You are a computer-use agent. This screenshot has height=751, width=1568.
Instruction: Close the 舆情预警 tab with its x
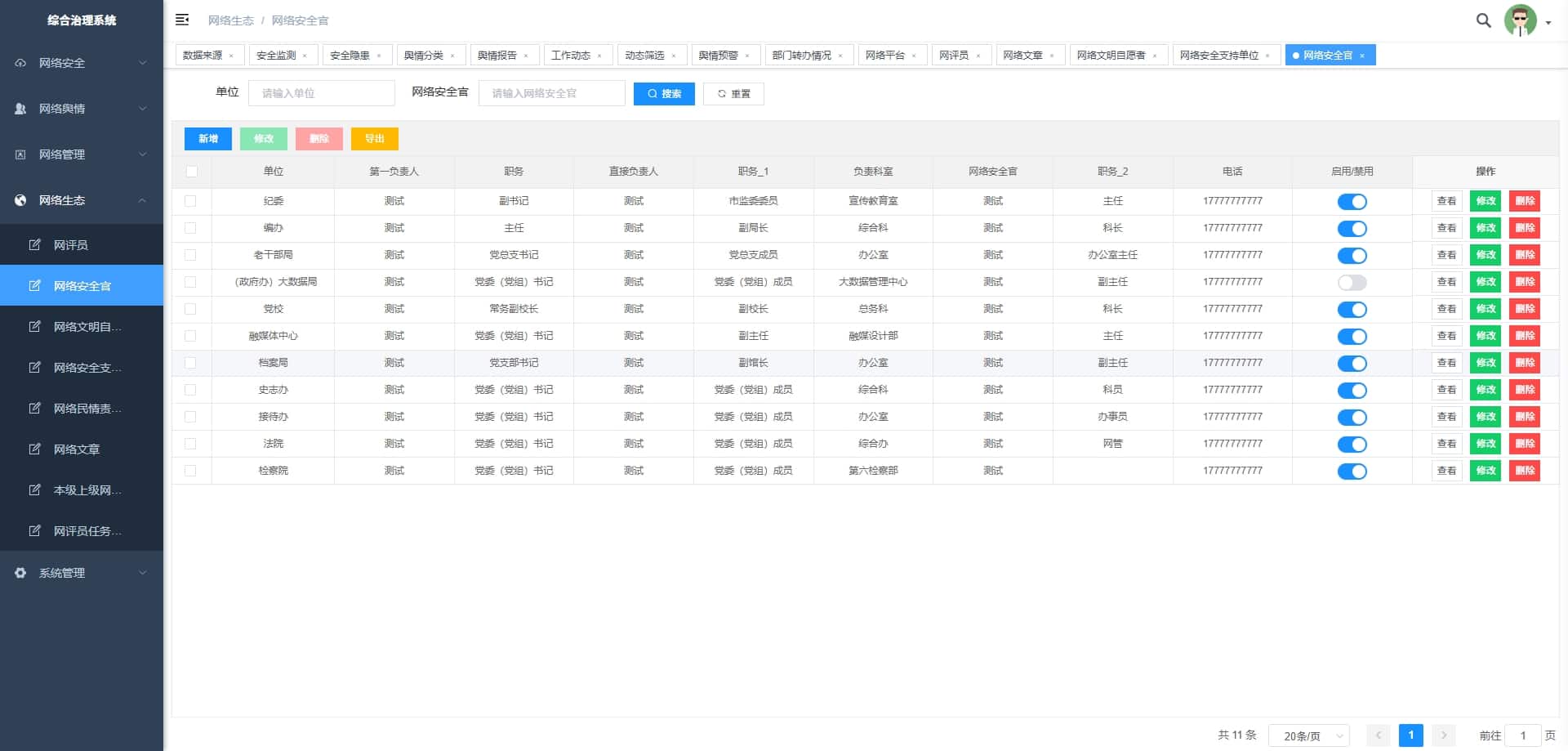(x=747, y=56)
